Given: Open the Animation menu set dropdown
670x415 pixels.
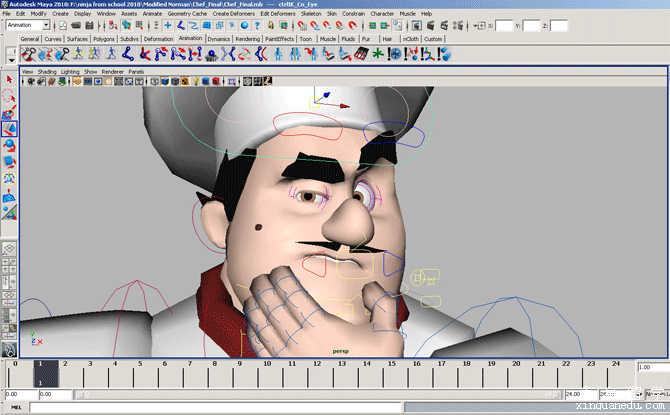Looking at the screenshot, I should click(46, 25).
